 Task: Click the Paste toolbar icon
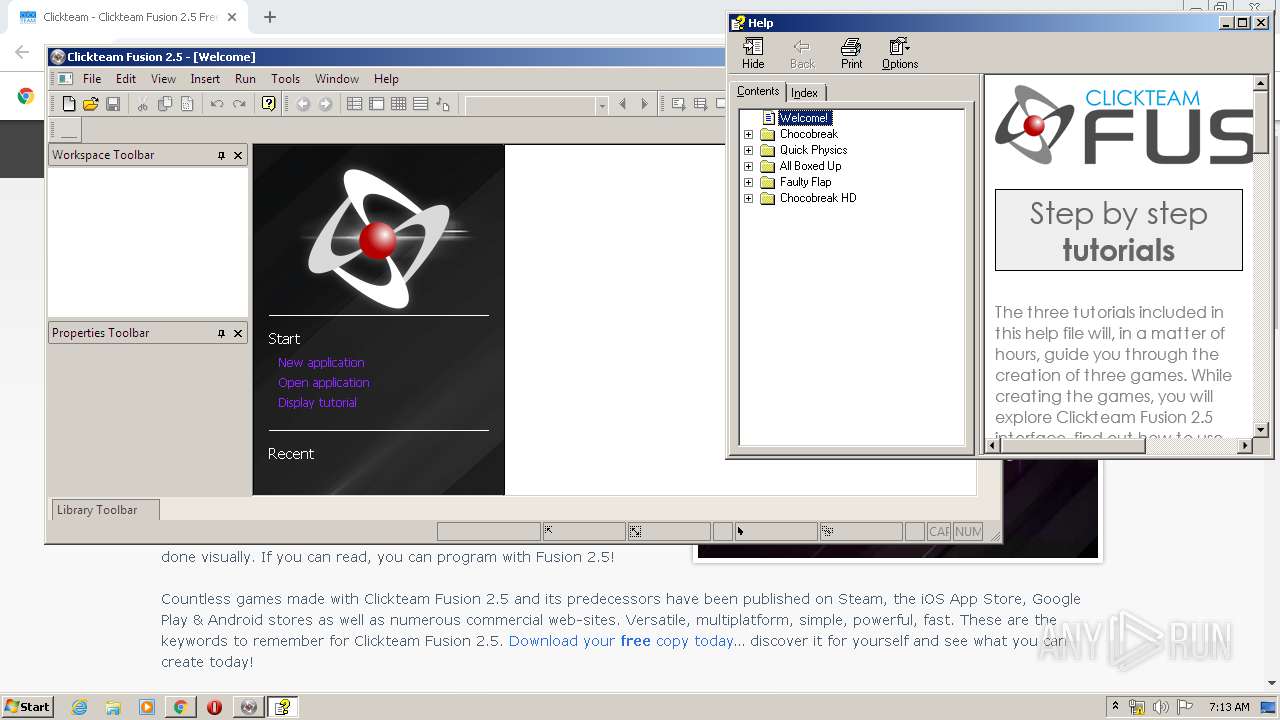click(x=187, y=104)
